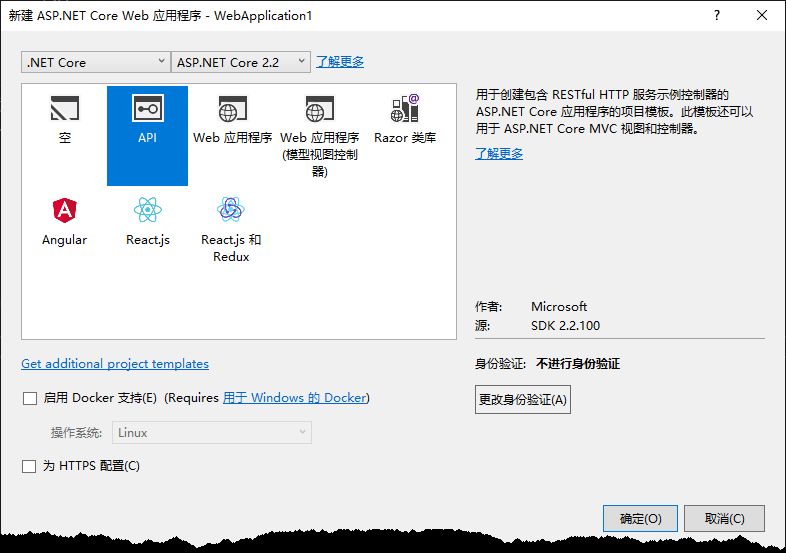The image size is (786, 553).
Task: Toggle the 为 HTTPS 配置 checkbox
Action: click(29, 466)
